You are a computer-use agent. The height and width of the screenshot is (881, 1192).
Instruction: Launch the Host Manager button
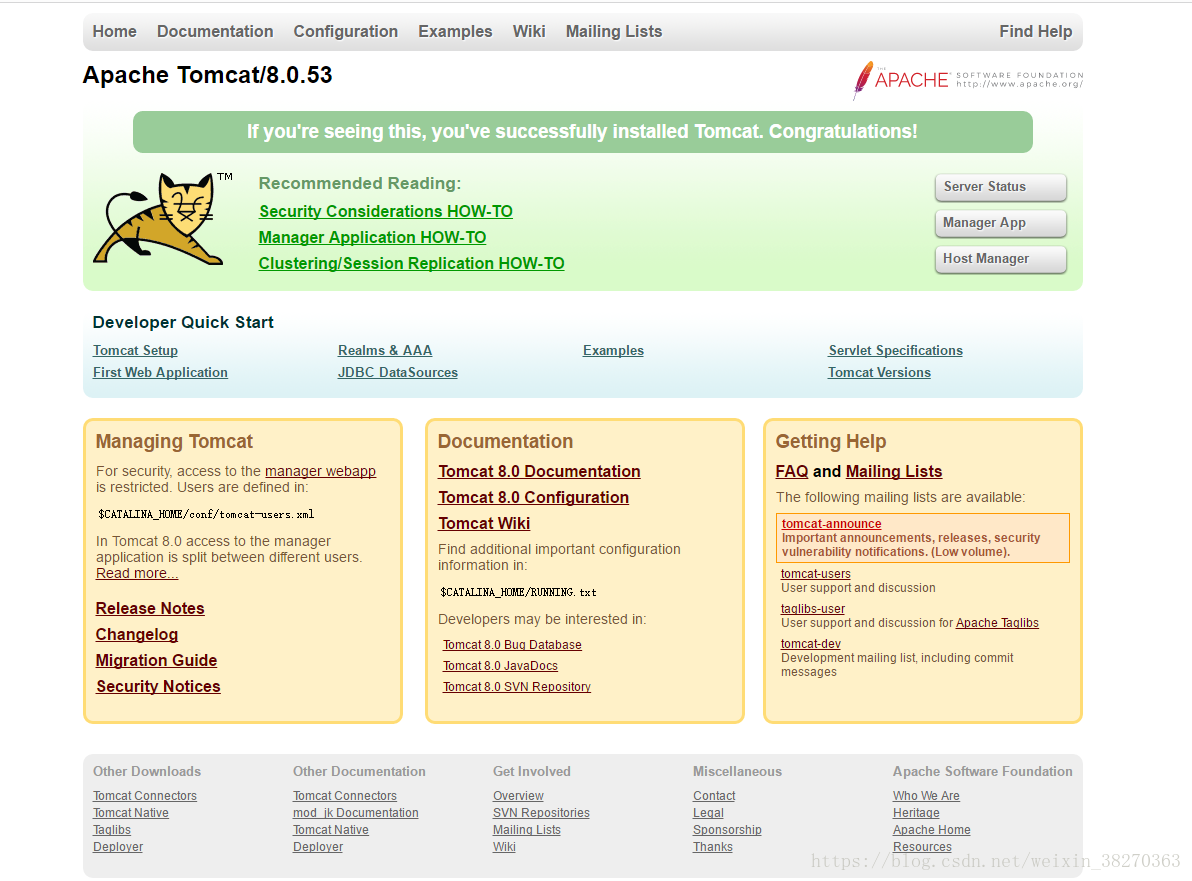point(1000,258)
